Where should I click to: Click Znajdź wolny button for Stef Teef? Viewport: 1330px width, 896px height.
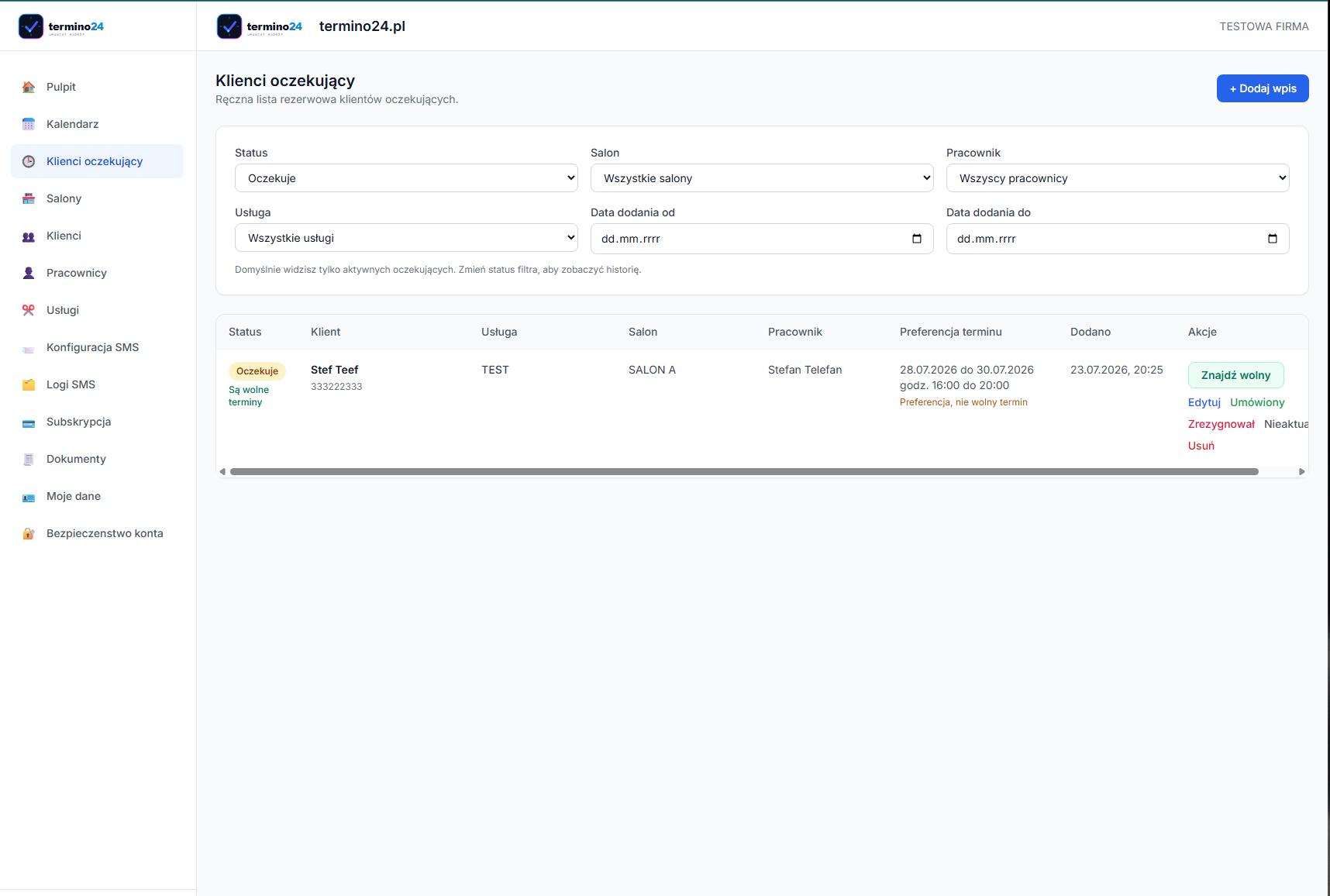coord(1235,375)
